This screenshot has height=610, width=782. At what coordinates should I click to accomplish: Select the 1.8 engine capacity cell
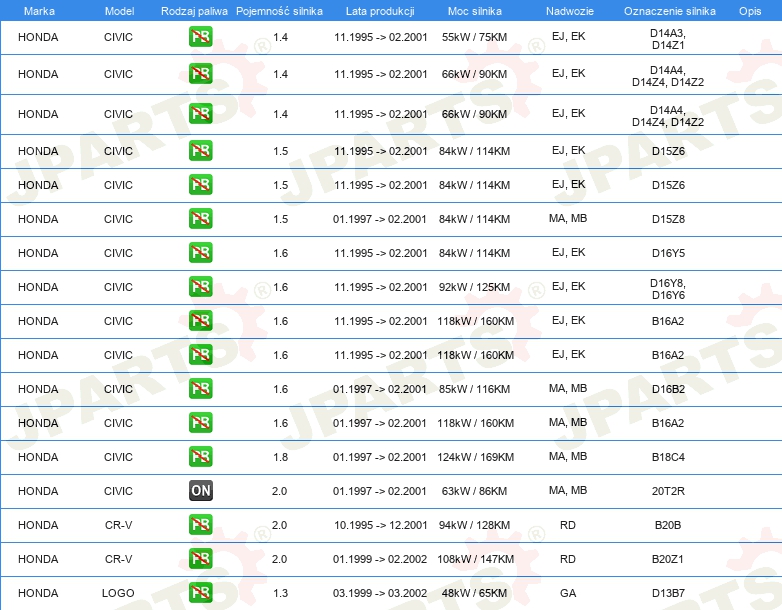(280, 457)
